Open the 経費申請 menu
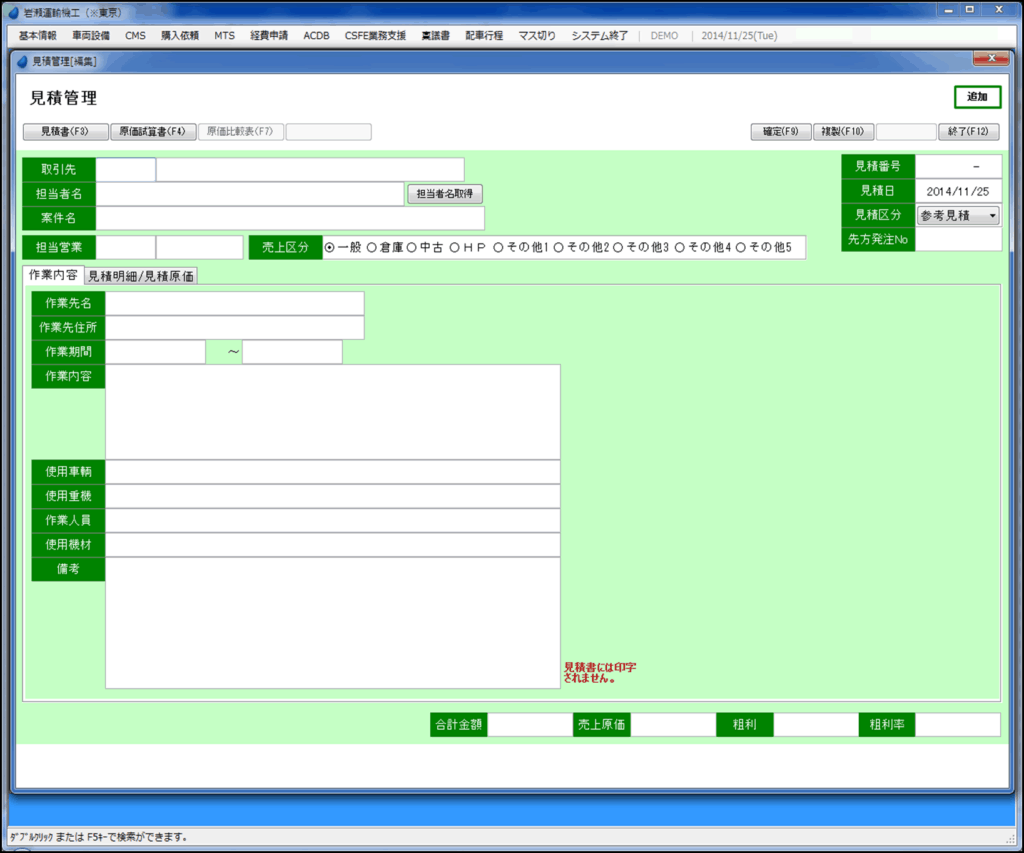The height and width of the screenshot is (853, 1024). [269, 35]
